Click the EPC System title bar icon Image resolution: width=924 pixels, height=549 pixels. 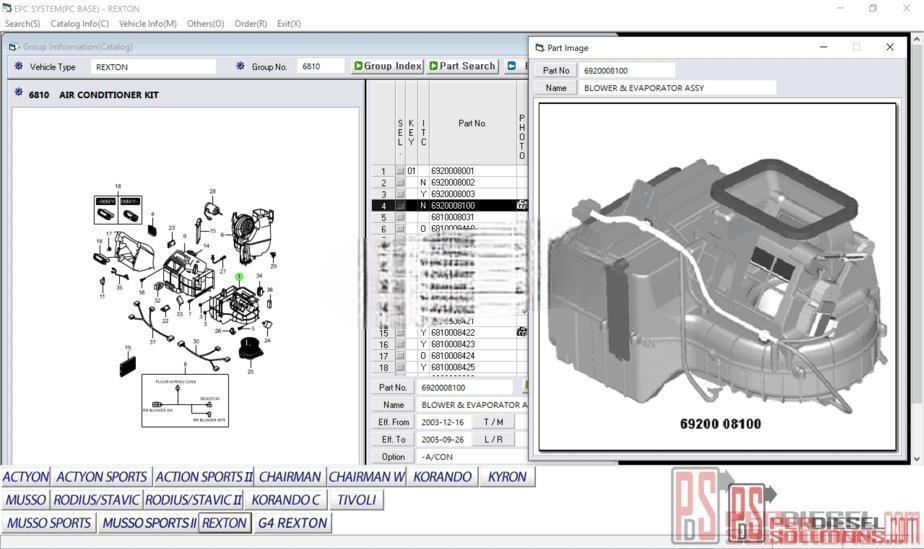pos(6,8)
